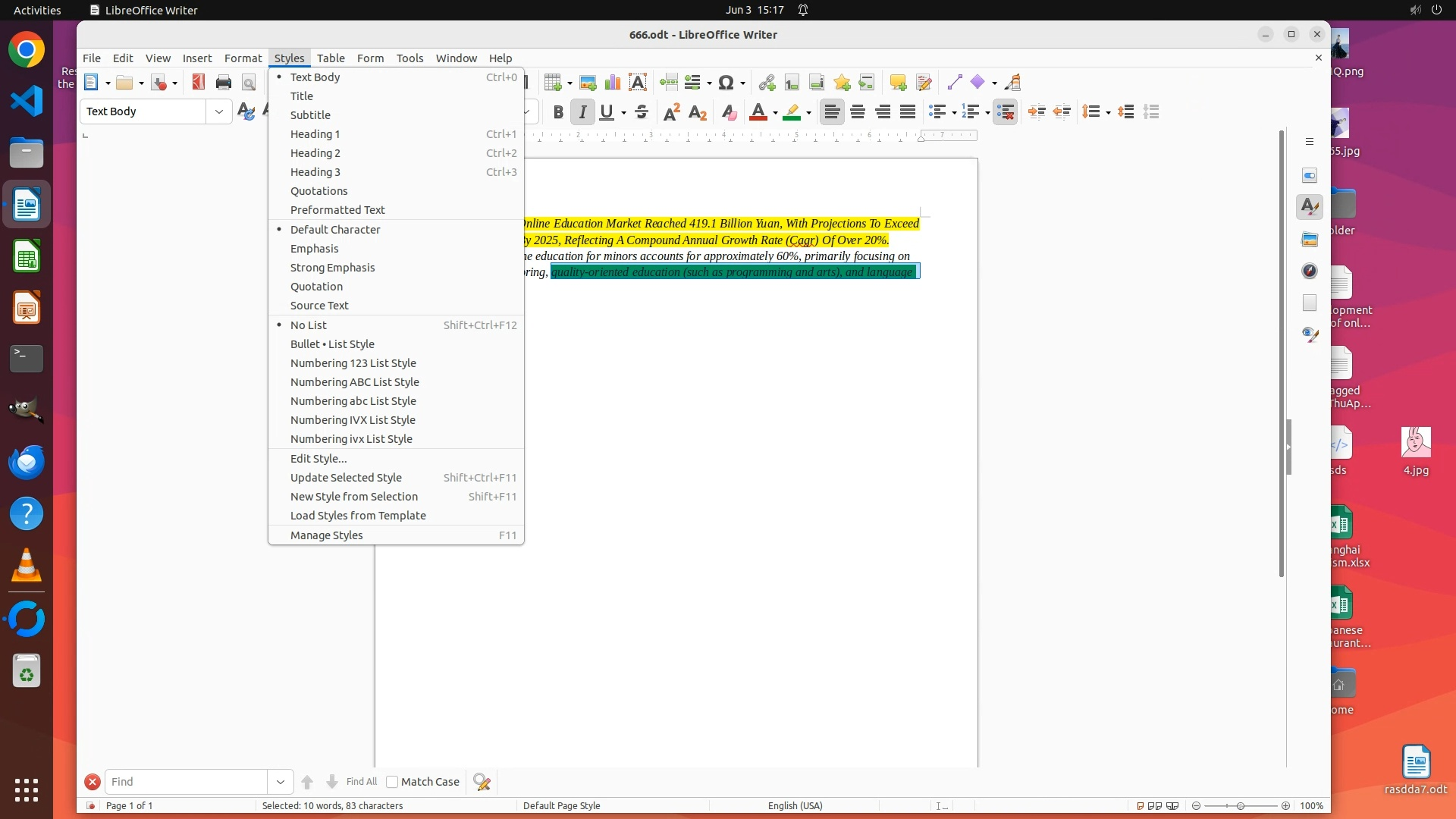
Task: Choose Heading 1 from Styles menu
Action: pos(315,134)
